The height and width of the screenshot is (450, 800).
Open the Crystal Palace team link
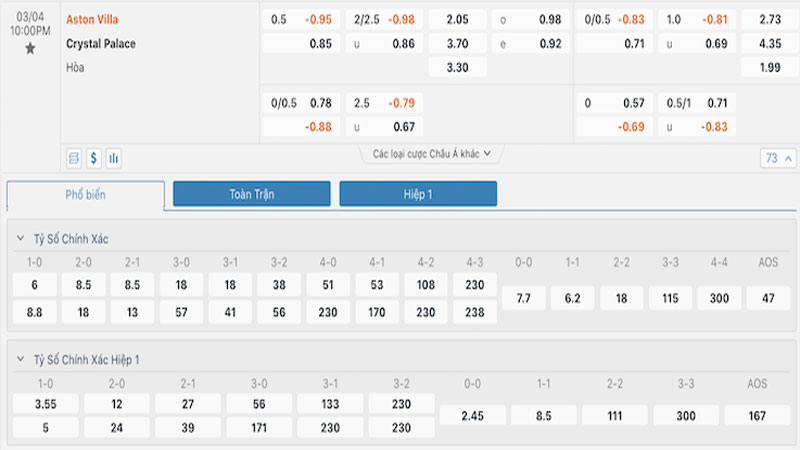pyautogui.click(x=101, y=44)
